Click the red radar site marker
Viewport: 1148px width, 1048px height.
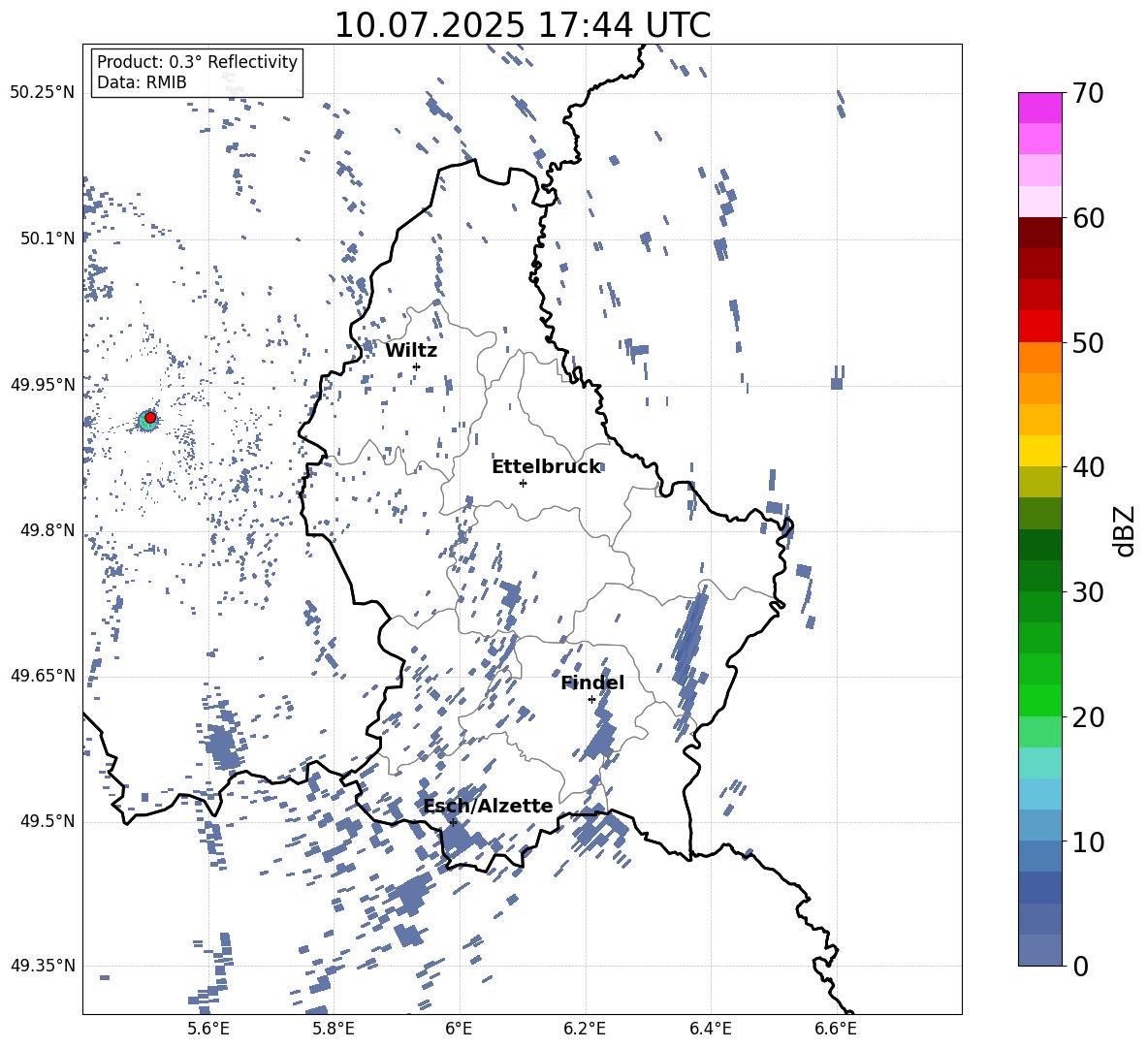pyautogui.click(x=150, y=418)
